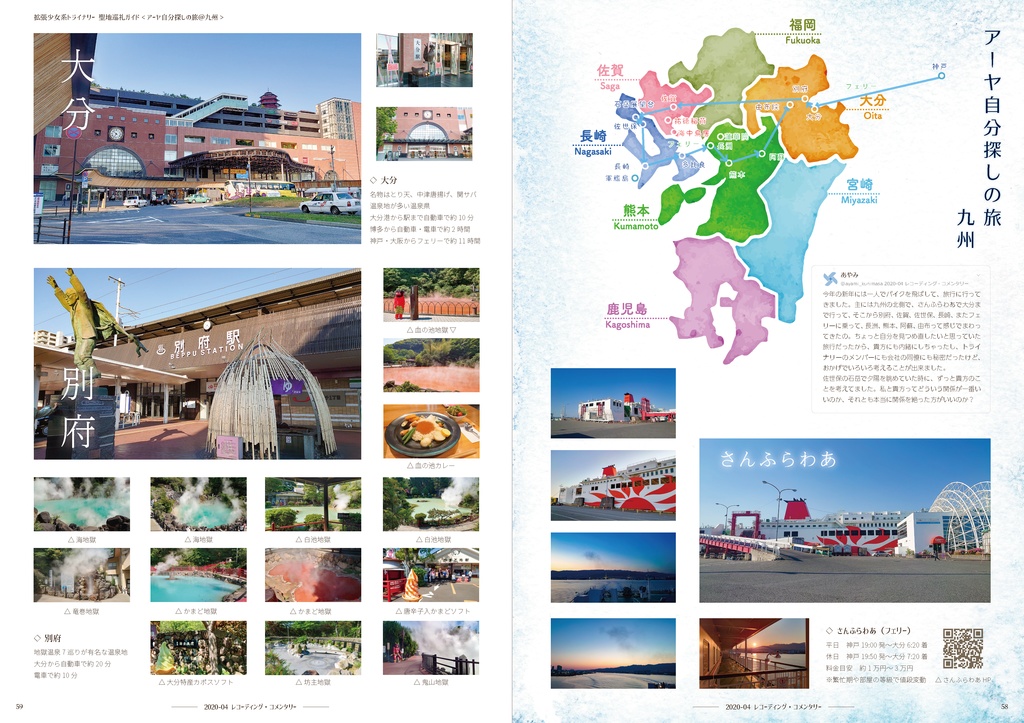Click the '△ 唐辛子入かまどソフト' caption
This screenshot has height=723, width=1024.
[432, 612]
